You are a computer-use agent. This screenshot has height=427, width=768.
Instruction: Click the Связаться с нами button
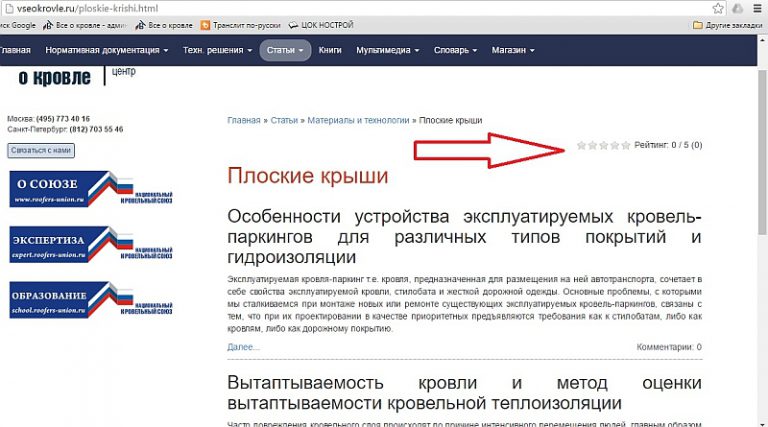pyautogui.click(x=41, y=150)
